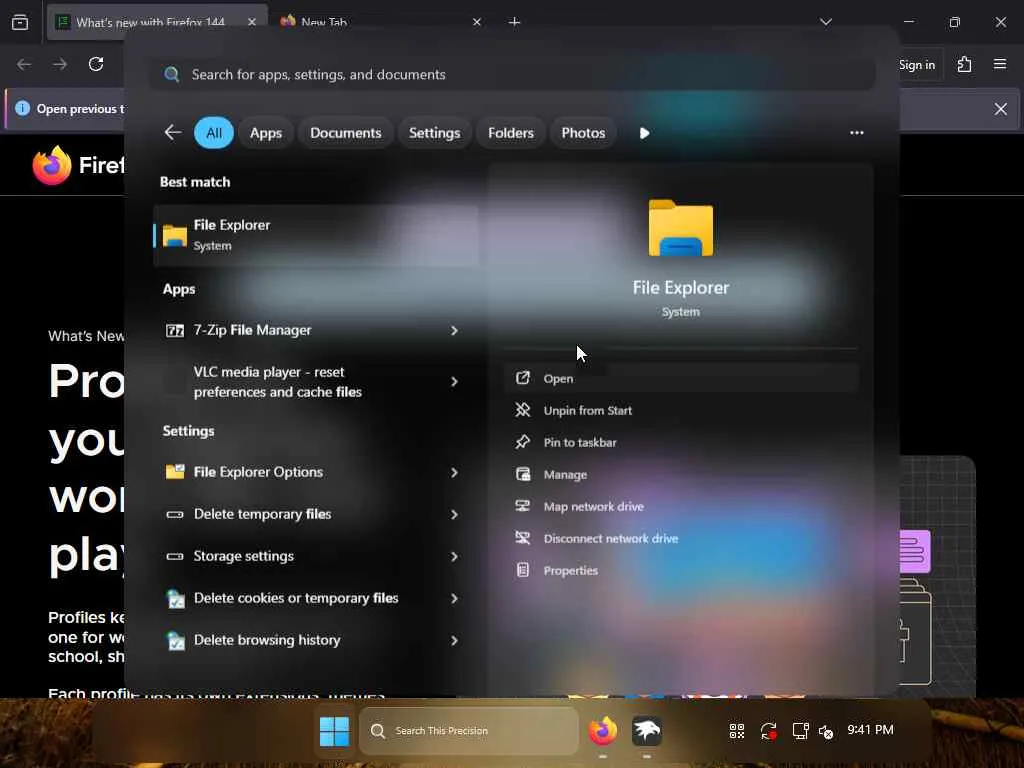
Task: Click the search for apps, settings, documents field
Action: pyautogui.click(x=512, y=74)
